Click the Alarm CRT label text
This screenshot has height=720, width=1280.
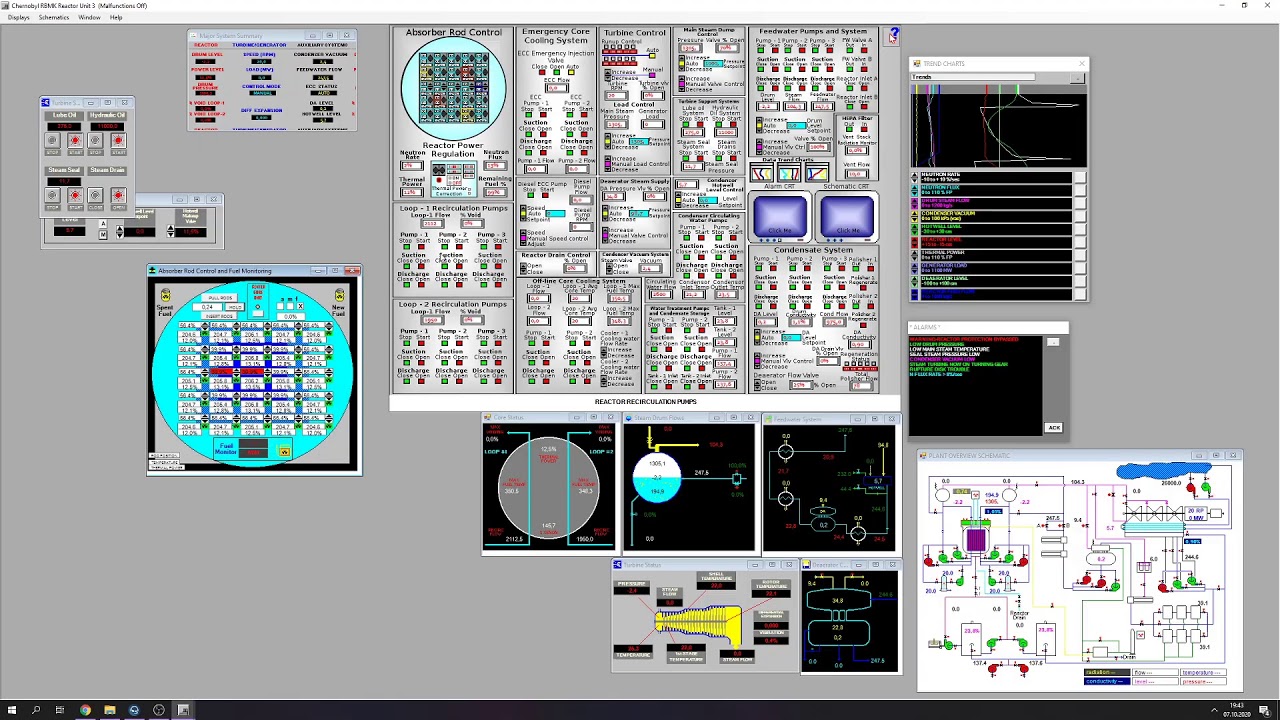(x=780, y=187)
